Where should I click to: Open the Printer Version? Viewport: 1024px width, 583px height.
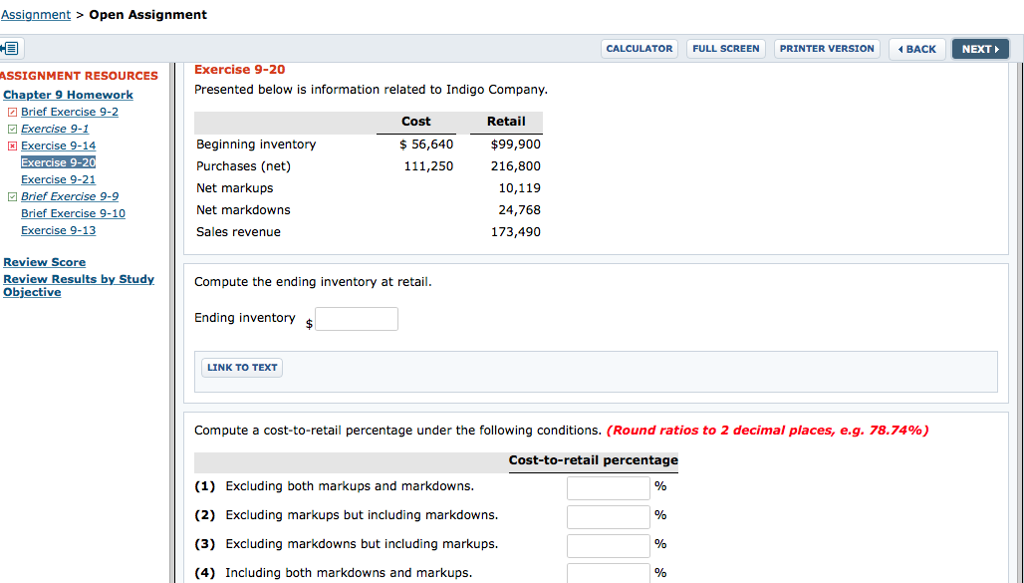point(826,48)
